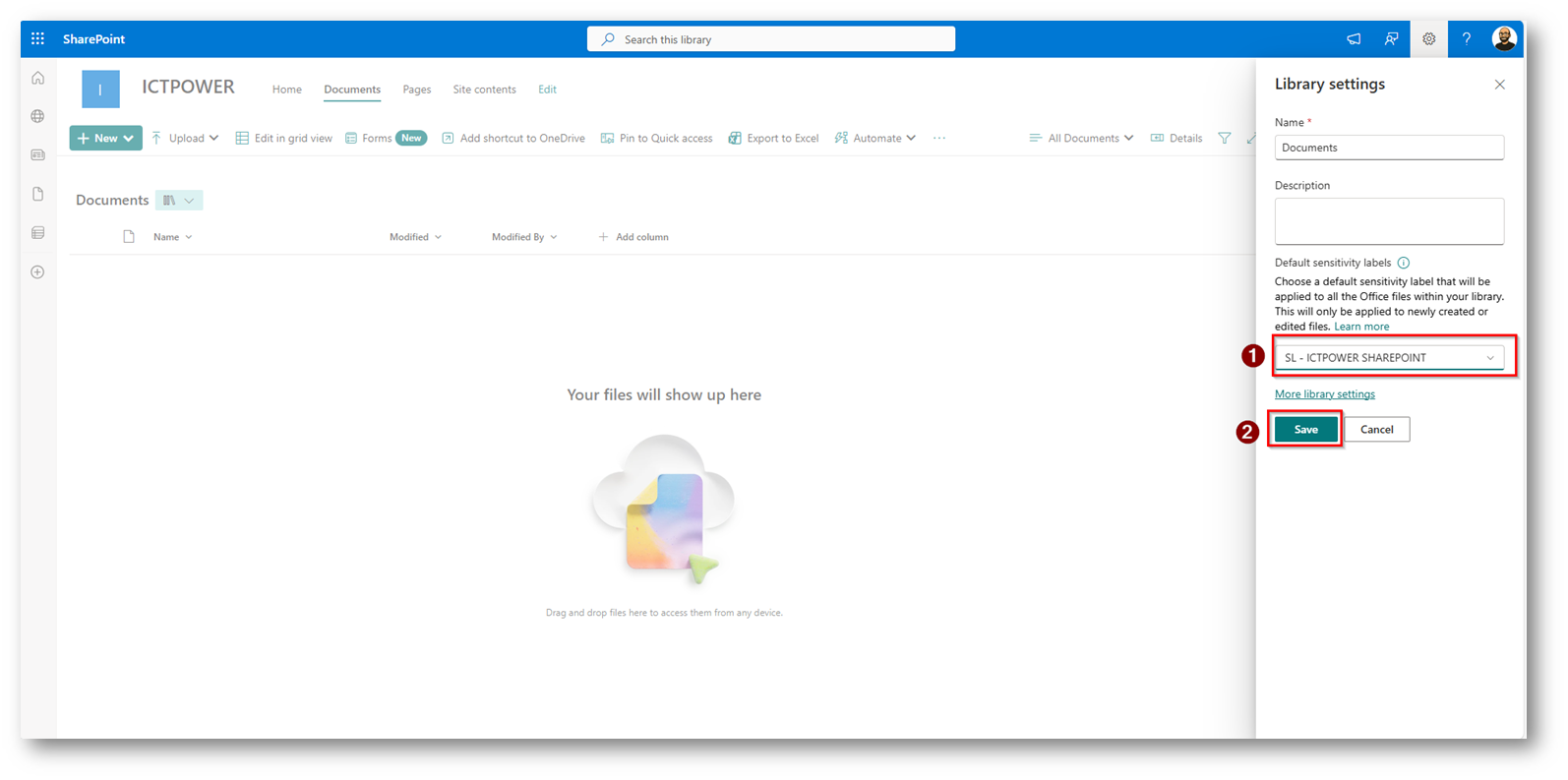
Task: Click the Create plus icon in left rail
Action: [x=37, y=271]
